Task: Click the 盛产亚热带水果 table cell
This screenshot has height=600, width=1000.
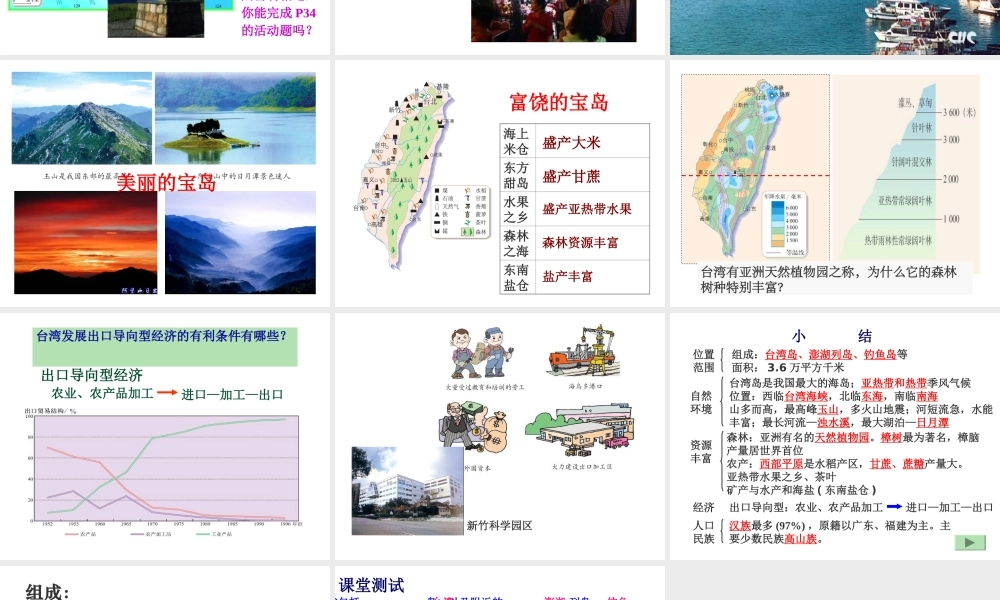Action: pyautogui.click(x=592, y=209)
